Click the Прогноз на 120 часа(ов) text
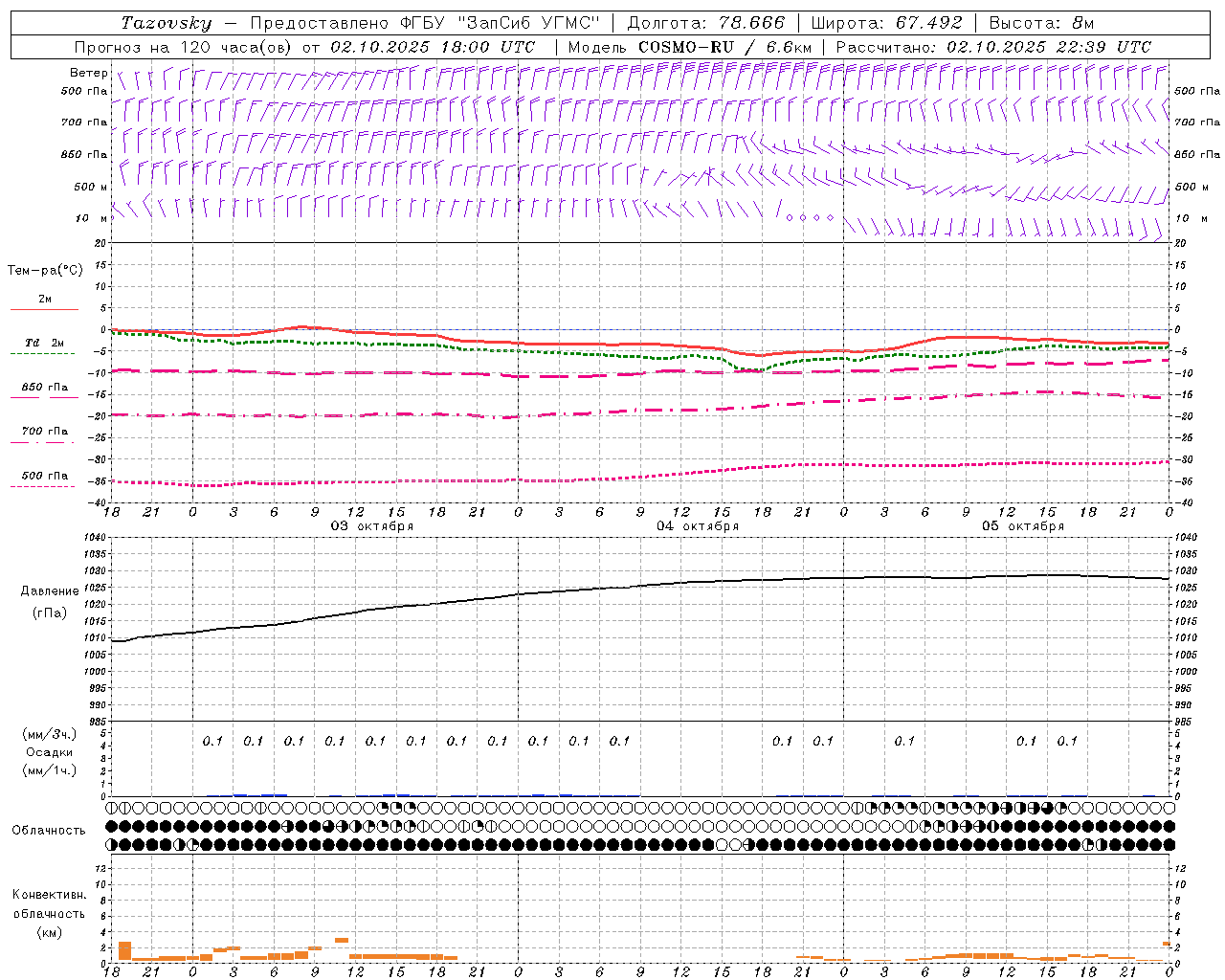 184,47
